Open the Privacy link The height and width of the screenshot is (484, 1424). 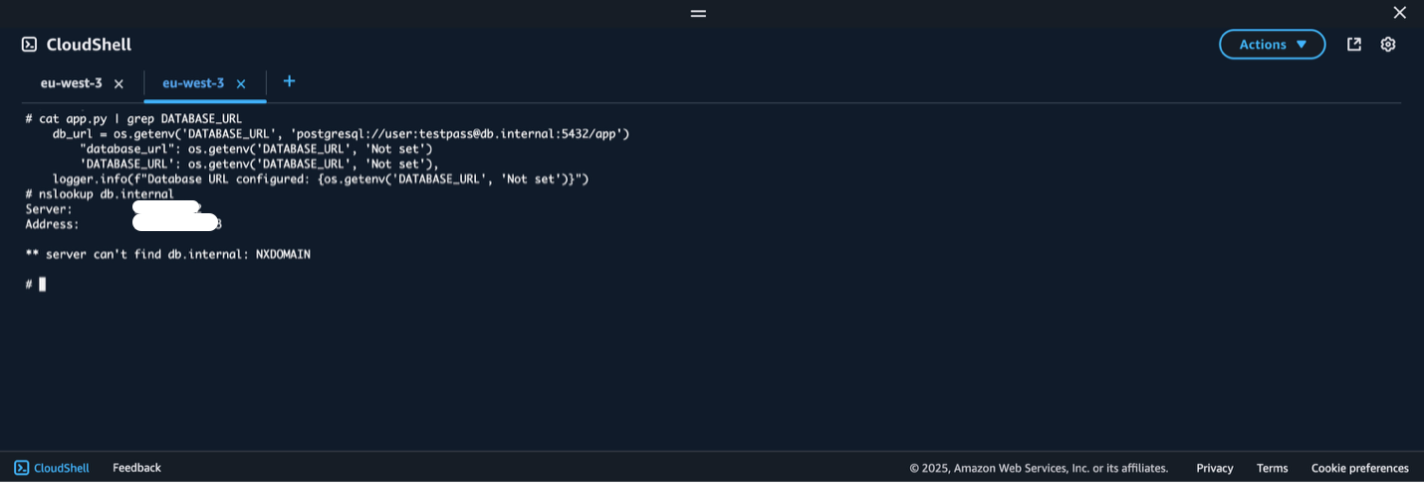click(x=1214, y=468)
